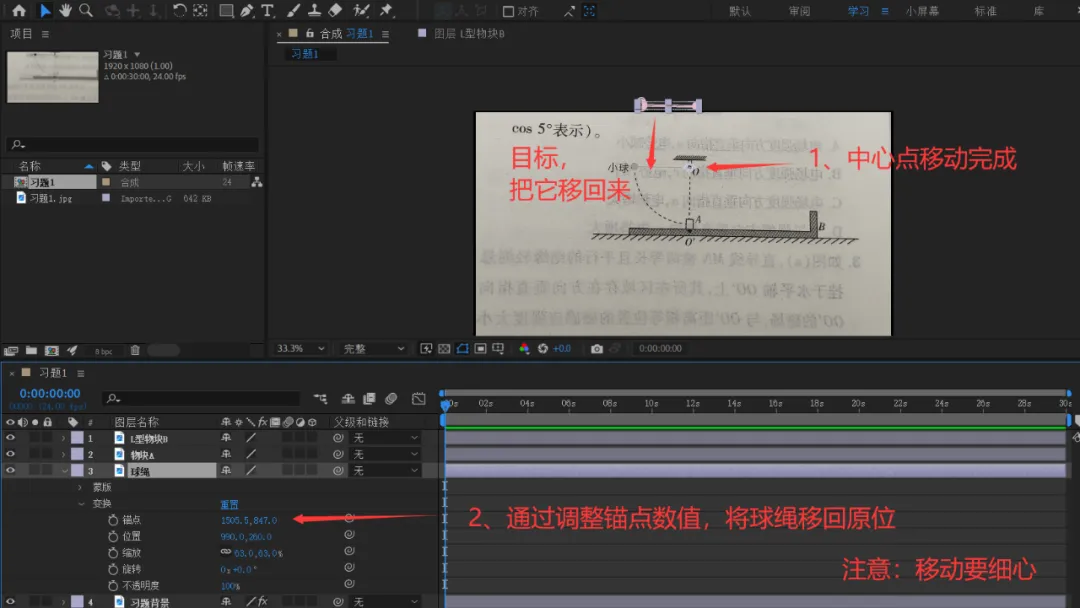This screenshot has width=1080, height=608.
Task: Collapse the 变换 transform group
Action: (x=81, y=503)
